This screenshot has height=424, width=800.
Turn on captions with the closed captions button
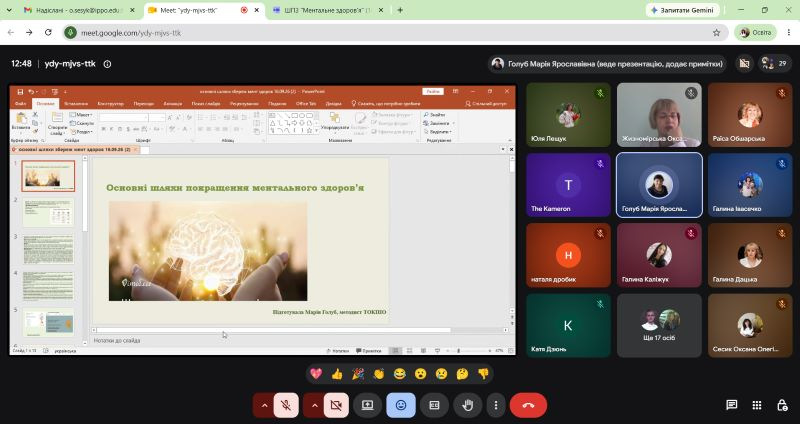click(434, 406)
